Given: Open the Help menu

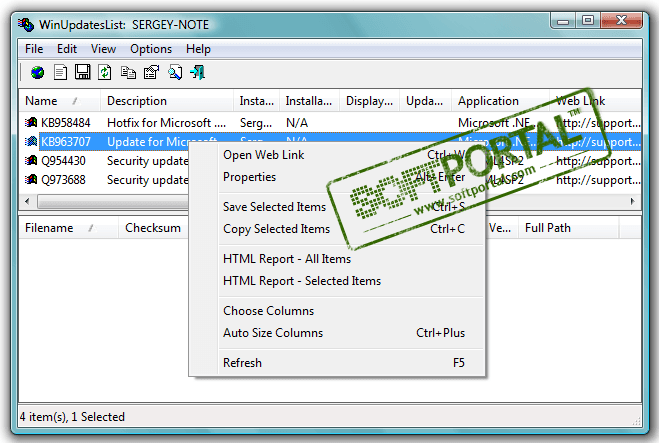Looking at the screenshot, I should 198,49.
